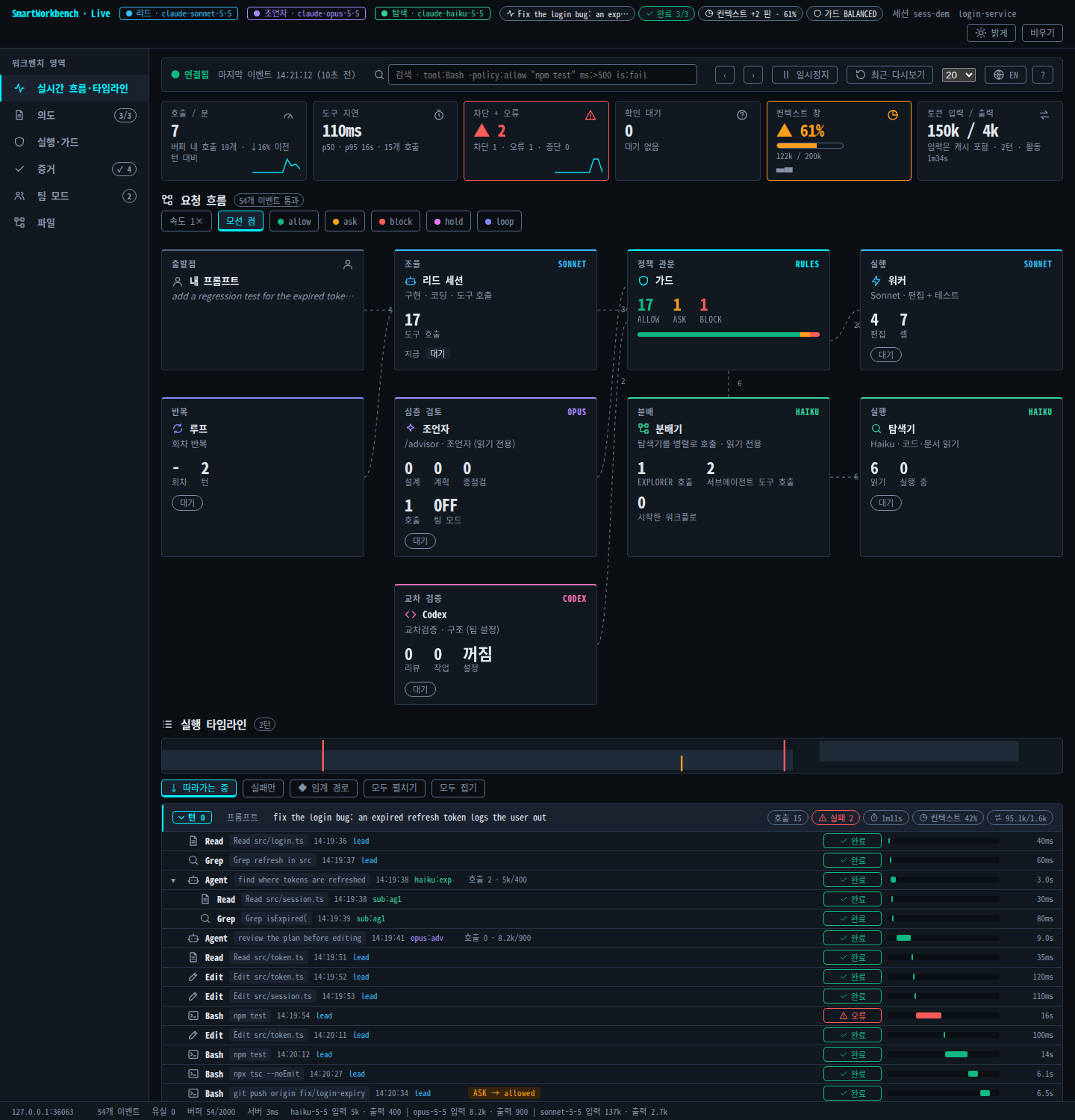Pause the live stream with 일시정지
1075x1120 pixels.
[805, 75]
